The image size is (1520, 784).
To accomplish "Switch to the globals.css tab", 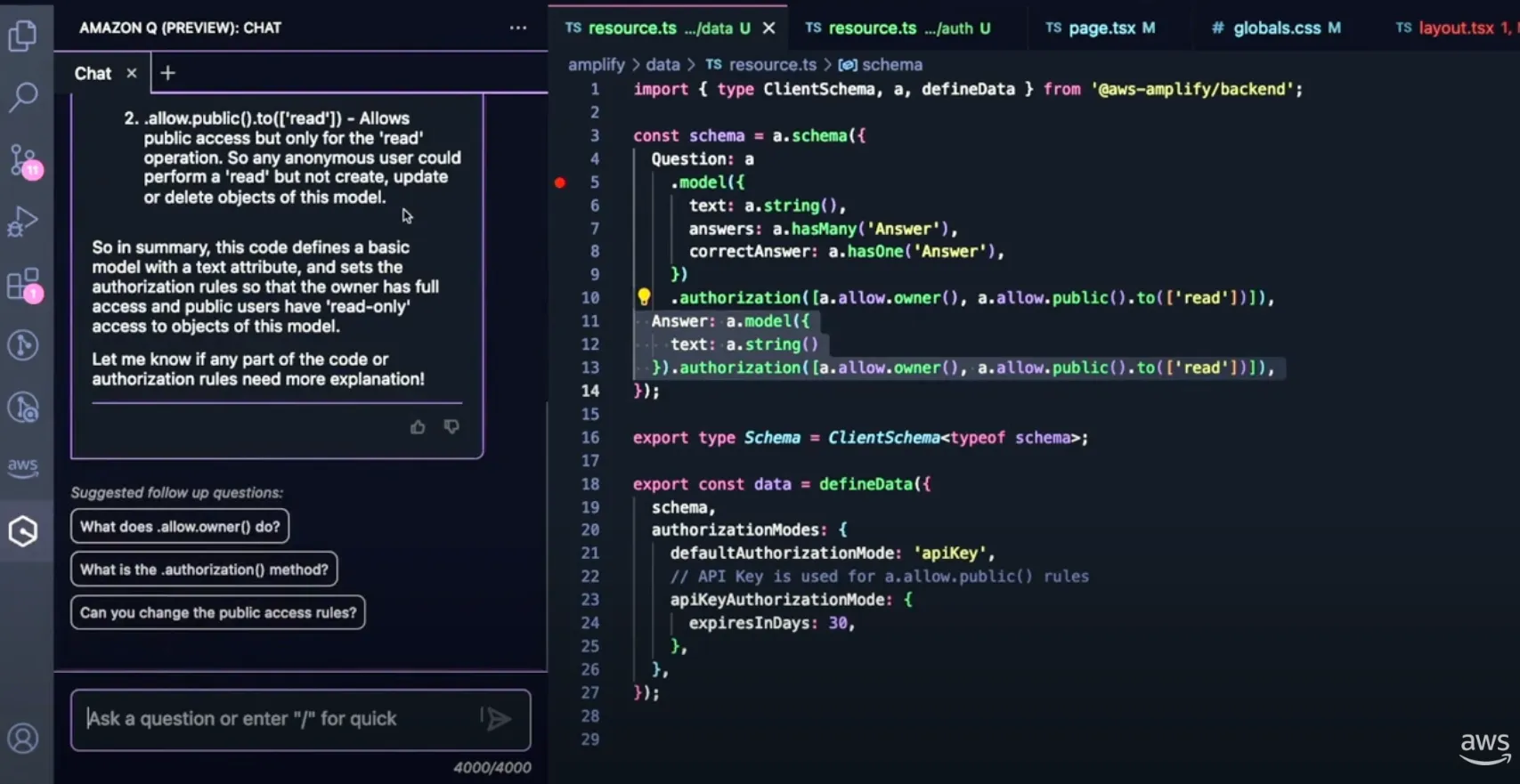I will click(1276, 28).
